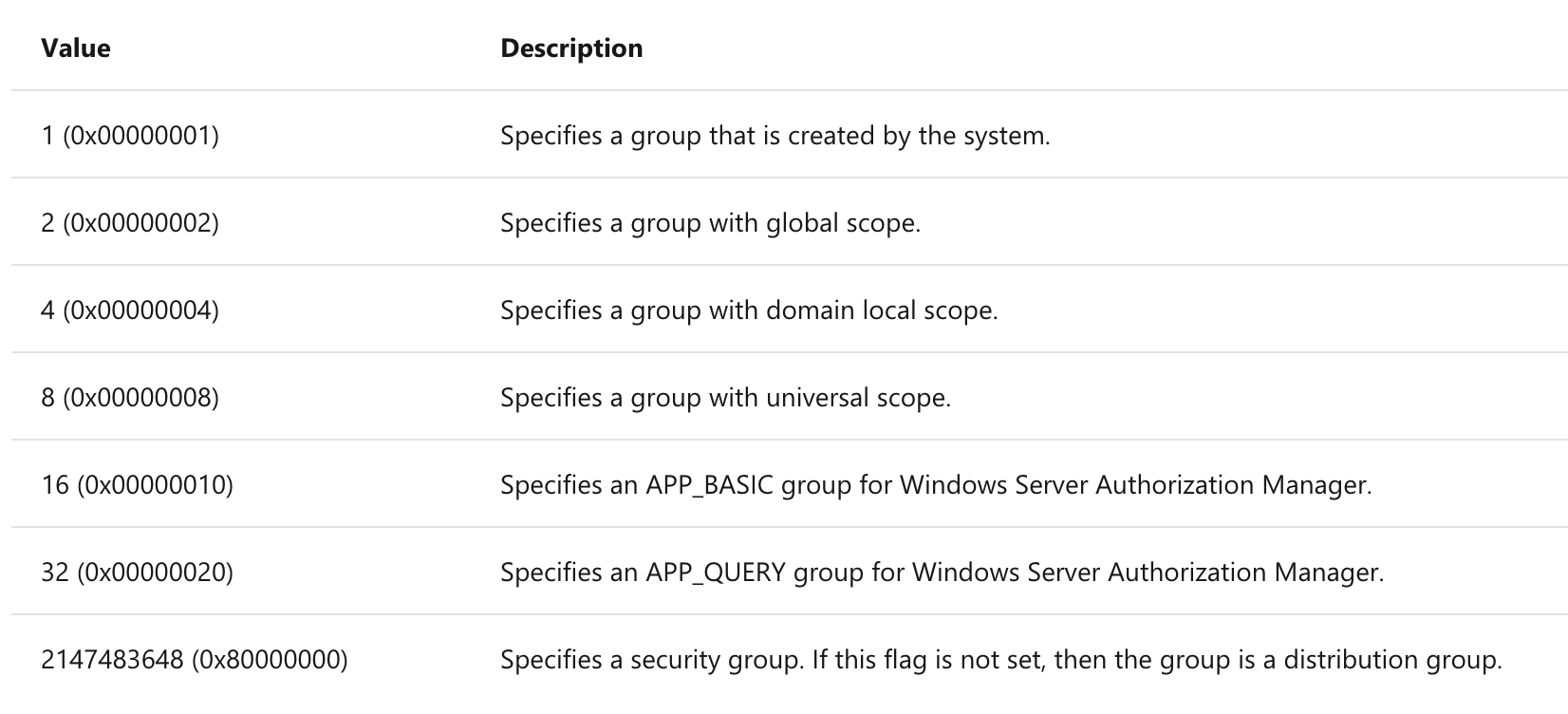Screen dimensions: 1568x714
Task: Click the decimal number 2147483648
Action: point(112,660)
